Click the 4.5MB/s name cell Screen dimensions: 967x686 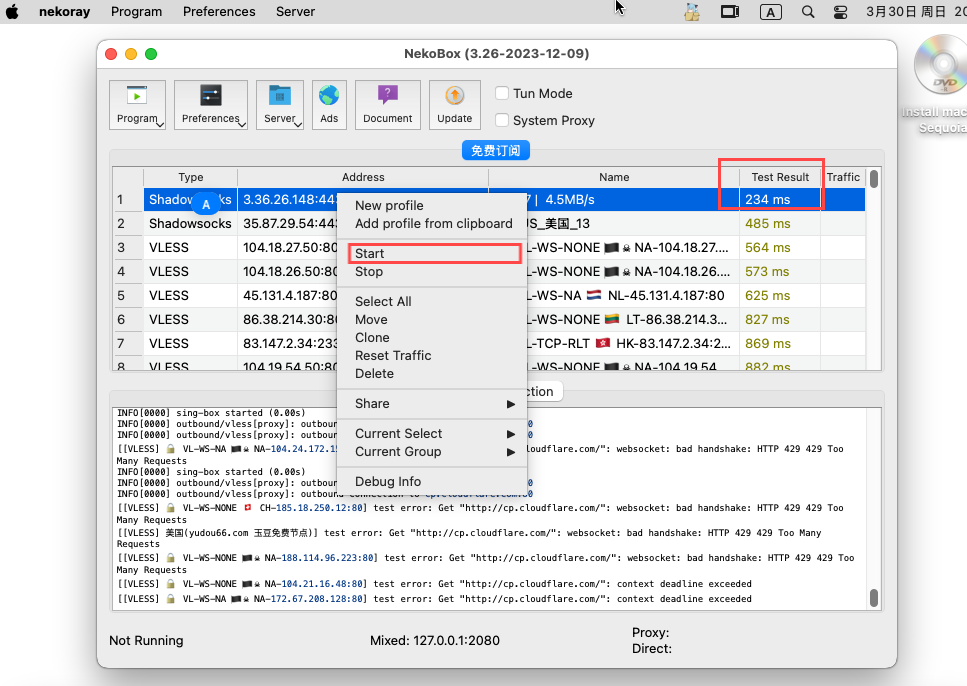pos(633,199)
